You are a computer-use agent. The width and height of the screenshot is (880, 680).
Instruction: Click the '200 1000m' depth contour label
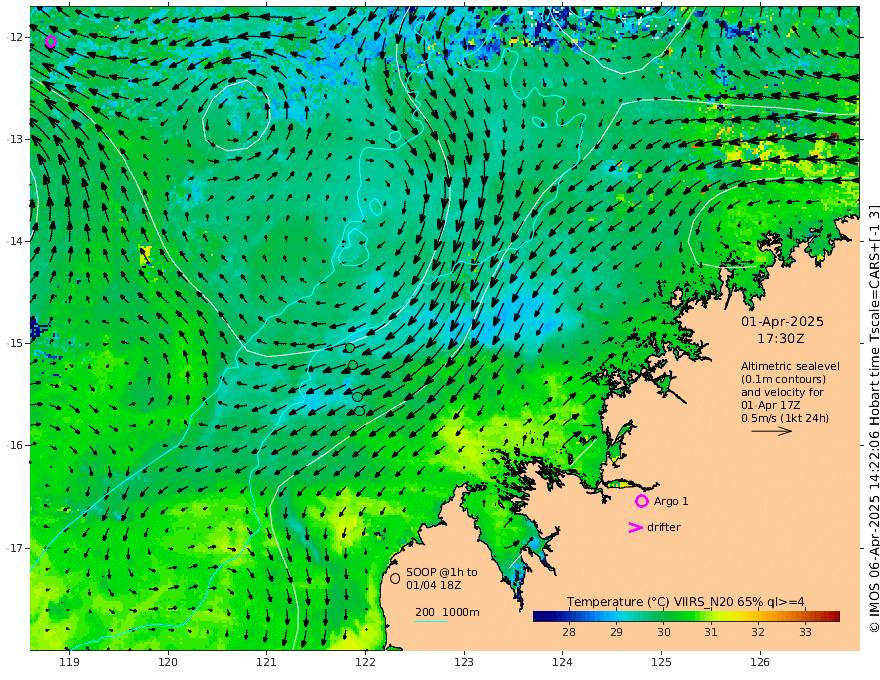(x=447, y=612)
